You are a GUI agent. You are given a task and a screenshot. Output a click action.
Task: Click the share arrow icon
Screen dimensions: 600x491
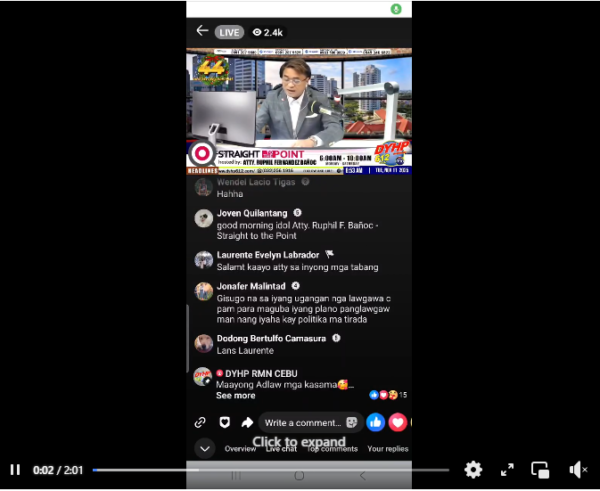[246, 422]
